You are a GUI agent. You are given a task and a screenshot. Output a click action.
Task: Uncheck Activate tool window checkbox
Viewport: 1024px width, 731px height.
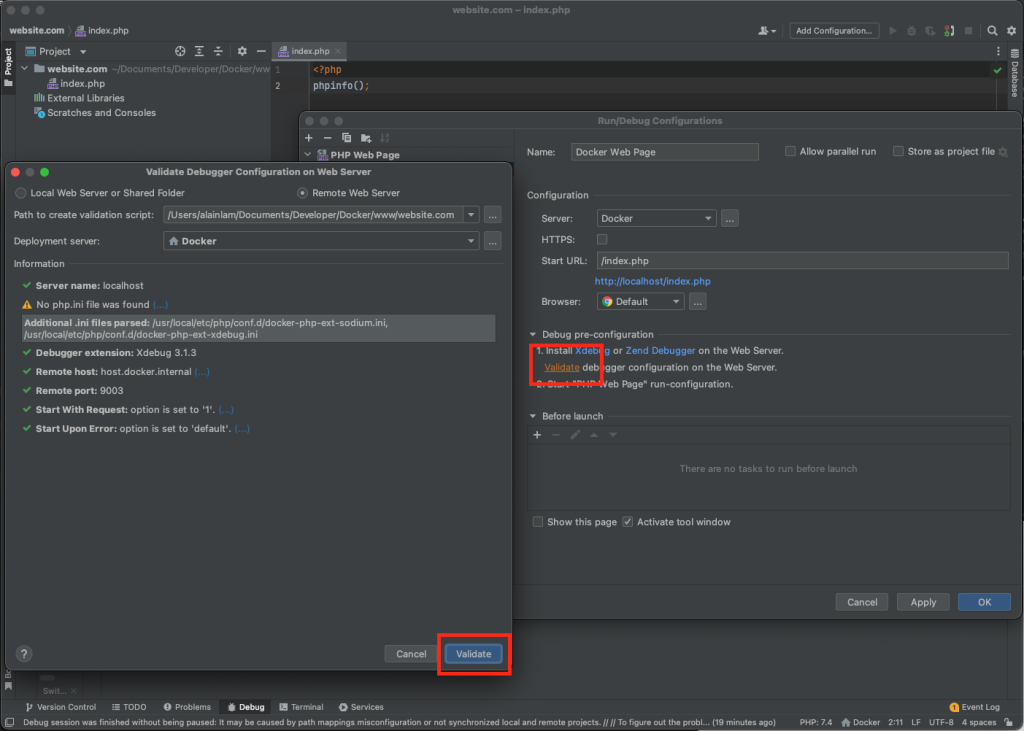click(628, 522)
